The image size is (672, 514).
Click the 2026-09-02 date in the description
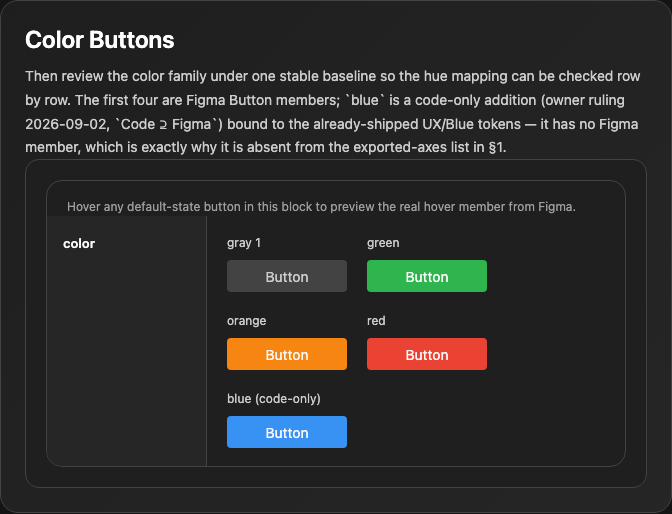coord(66,124)
